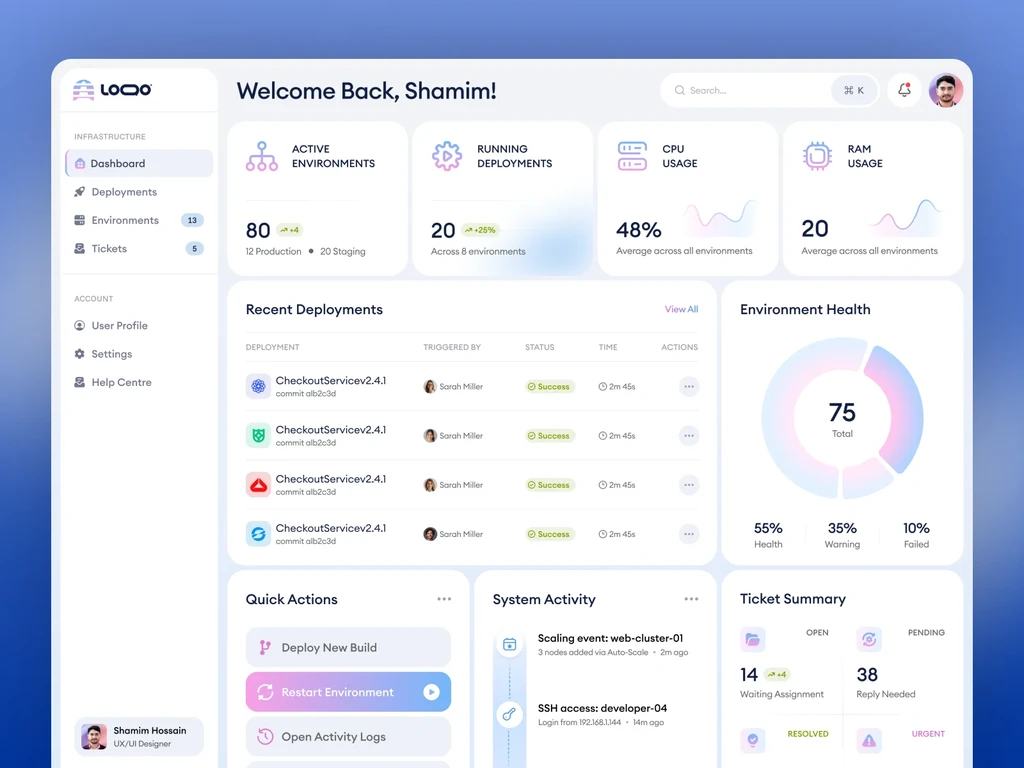The image size is (1024, 768).
Task: Click the 55% Health statistic
Action: coord(768,535)
